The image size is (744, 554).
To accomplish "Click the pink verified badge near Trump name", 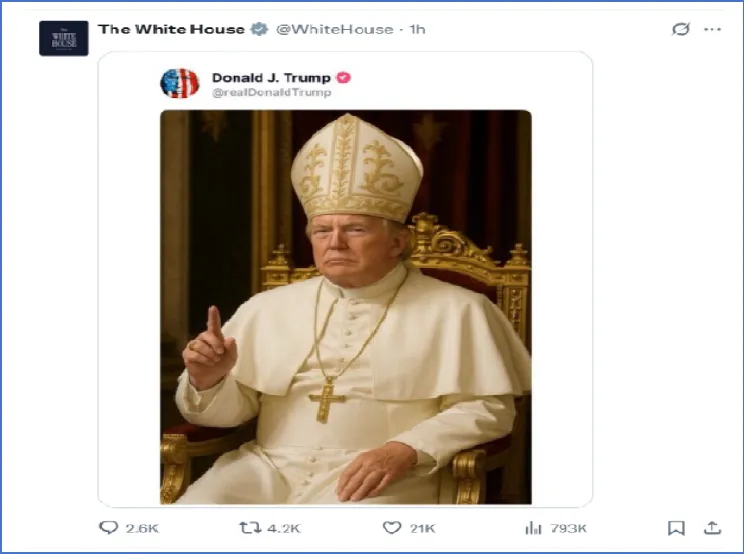I will pyautogui.click(x=344, y=77).
